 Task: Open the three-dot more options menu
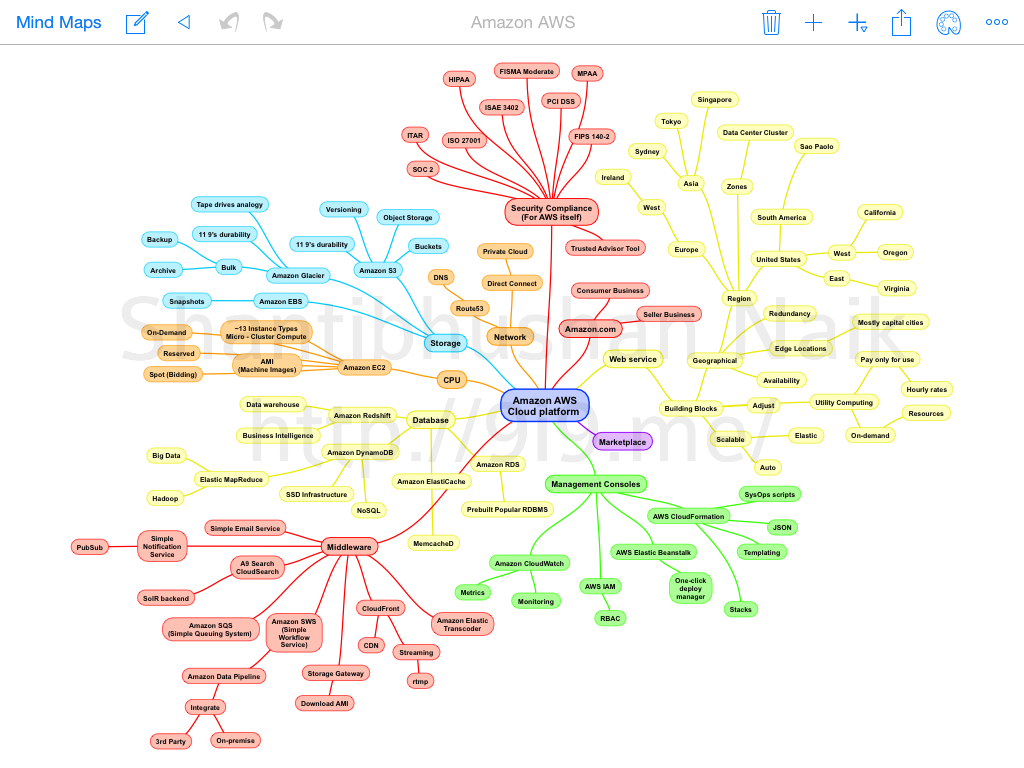[x=997, y=22]
